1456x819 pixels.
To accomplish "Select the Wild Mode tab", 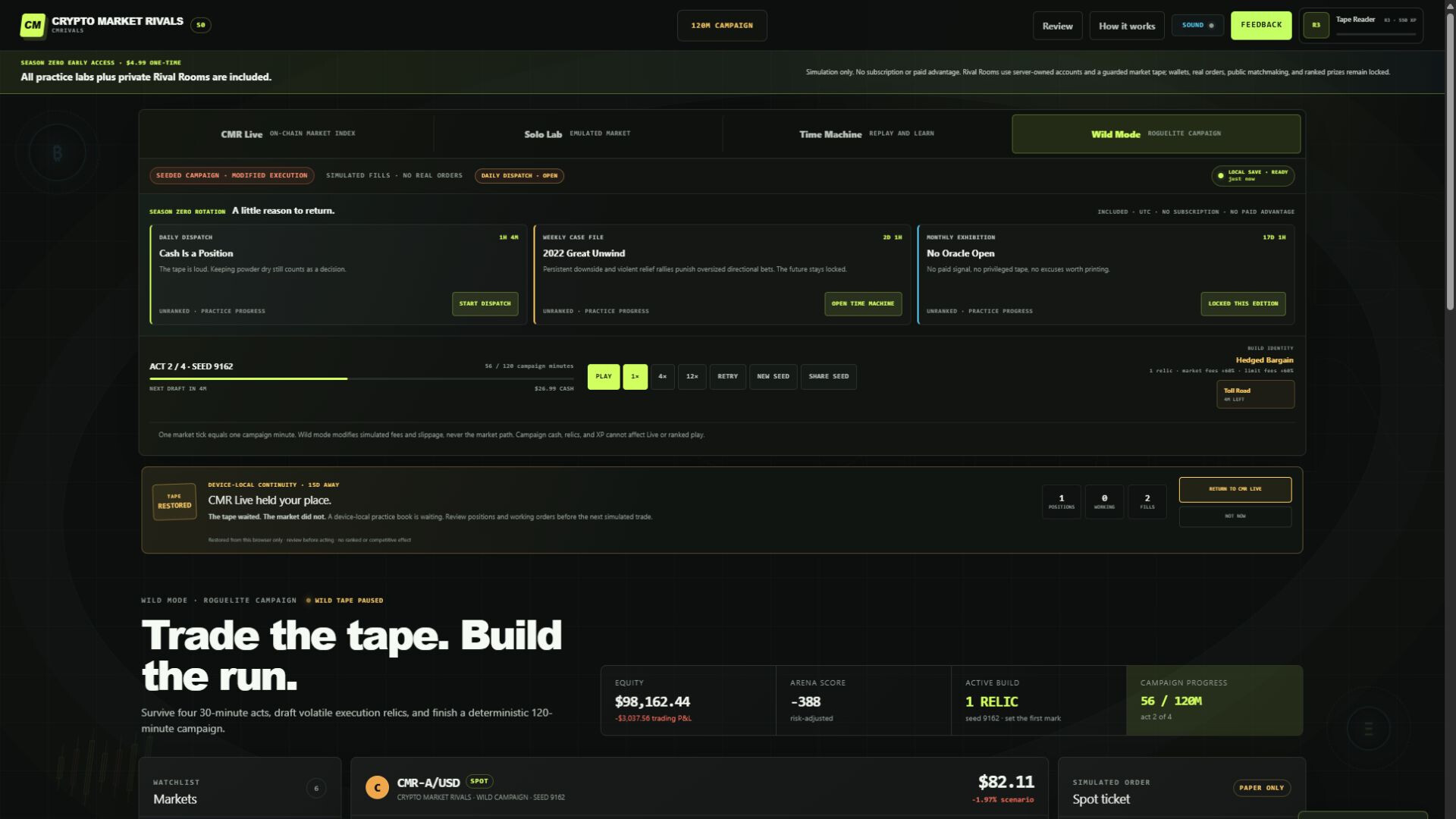I will point(1156,133).
